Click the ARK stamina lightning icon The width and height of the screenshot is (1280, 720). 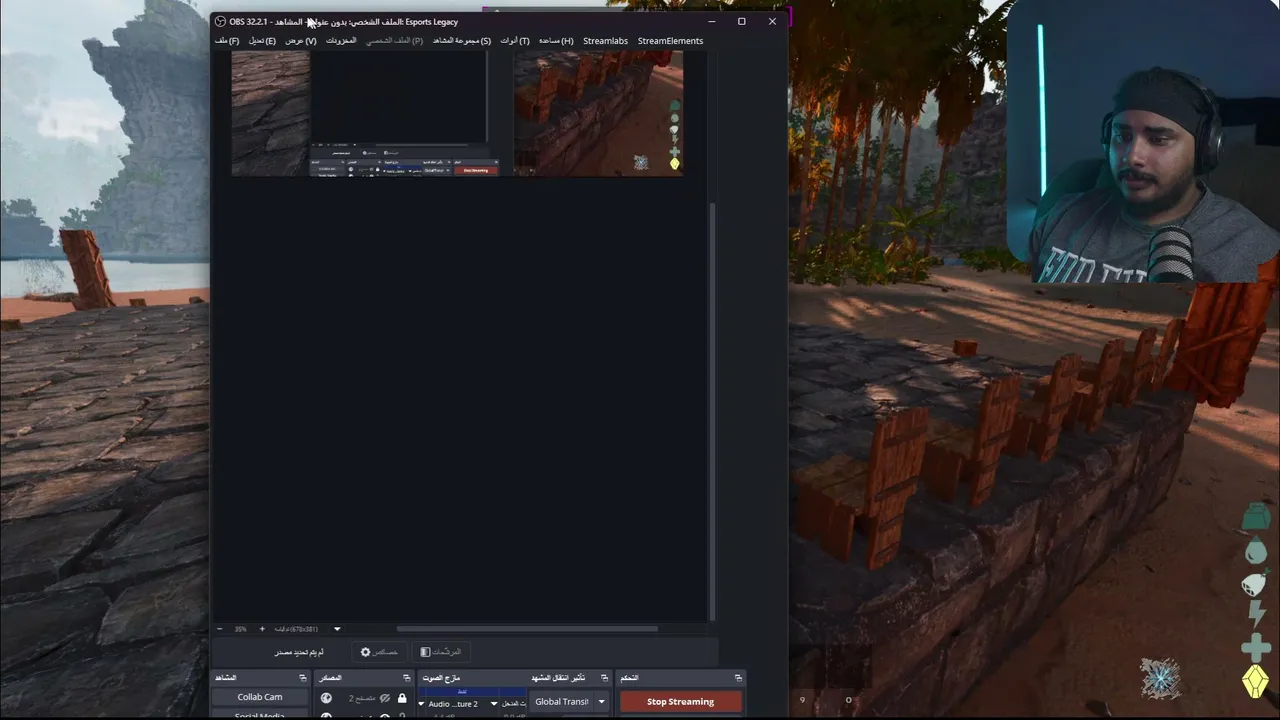pyautogui.click(x=1256, y=614)
